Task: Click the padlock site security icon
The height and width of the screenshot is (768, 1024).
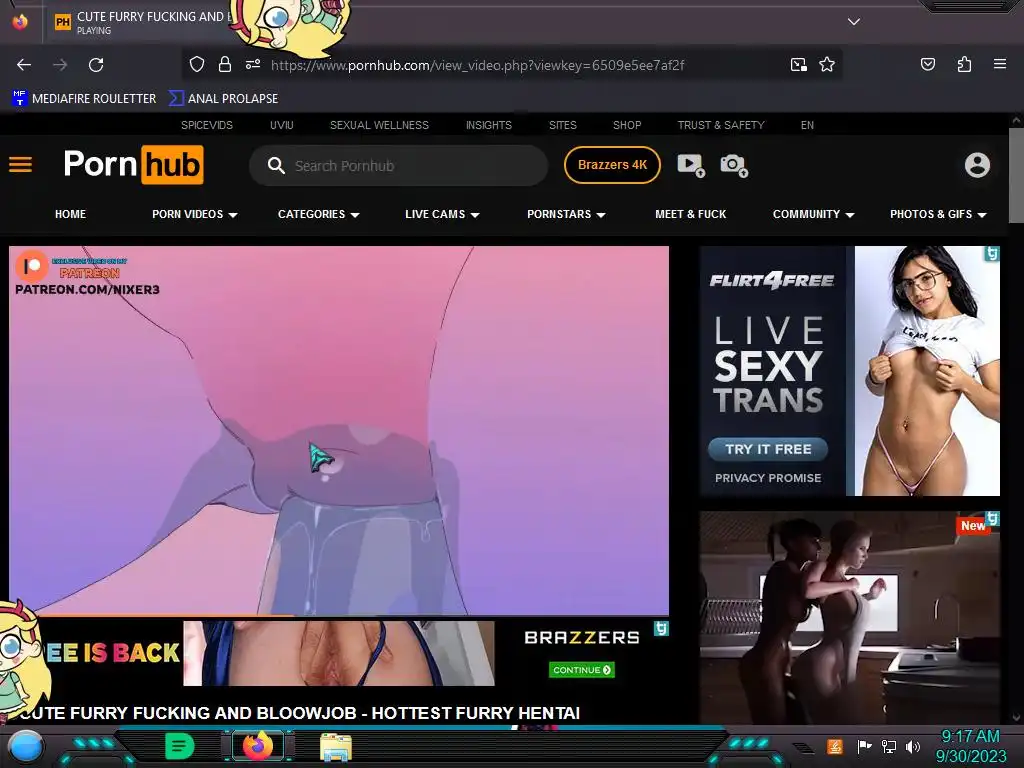Action: tap(225, 64)
